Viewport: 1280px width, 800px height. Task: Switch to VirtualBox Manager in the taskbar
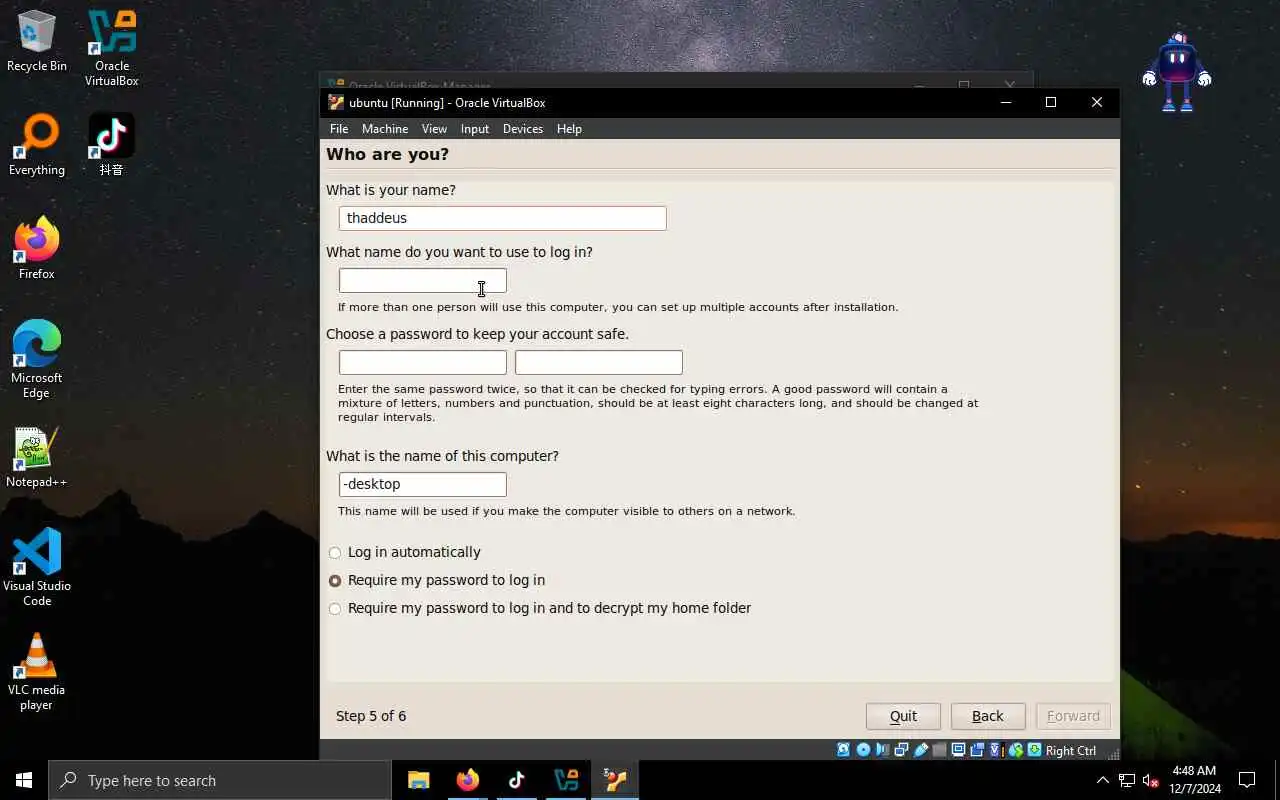[566, 780]
